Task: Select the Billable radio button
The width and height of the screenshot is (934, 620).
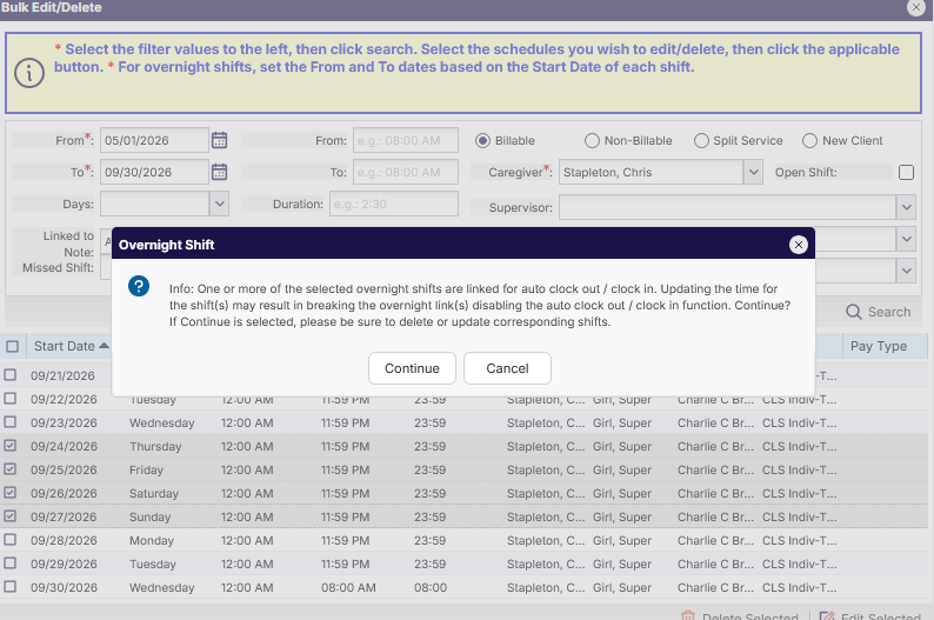Action: point(482,141)
